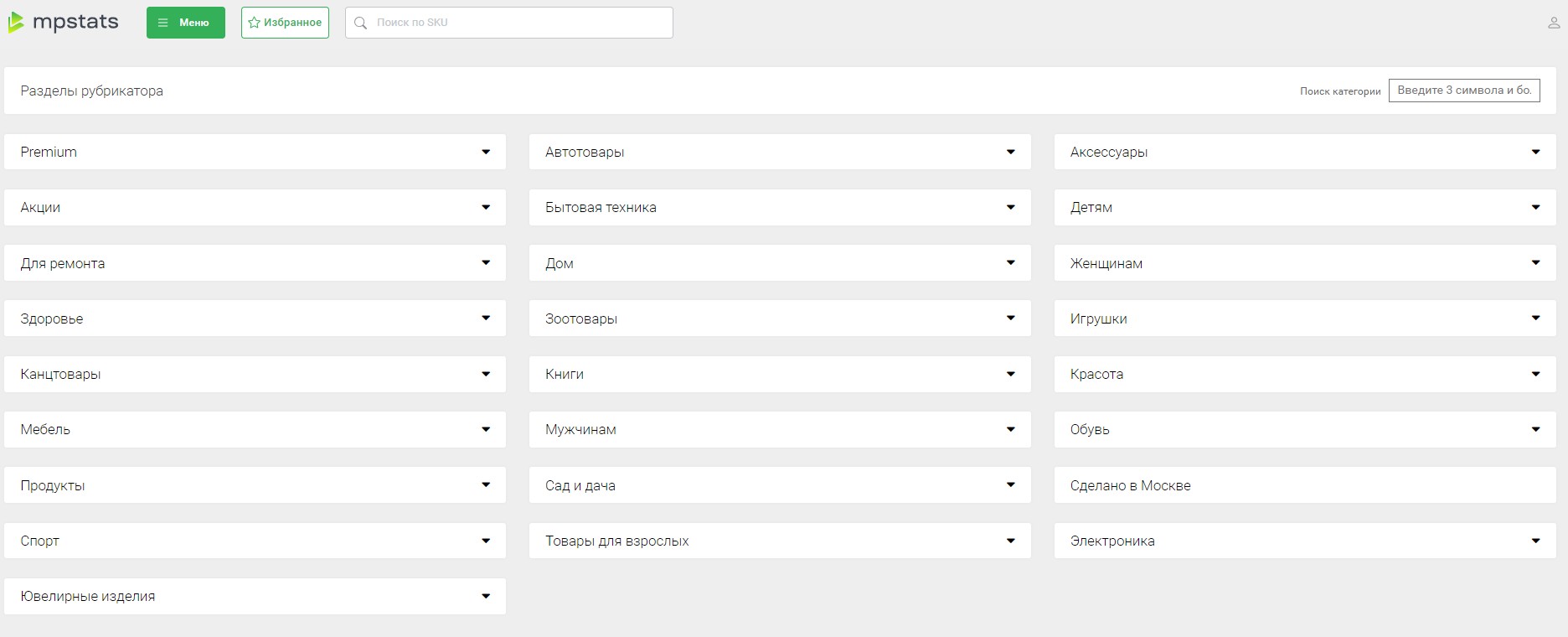This screenshot has height=637, width=1568.
Task: Open the green Меню button
Action: click(x=186, y=23)
